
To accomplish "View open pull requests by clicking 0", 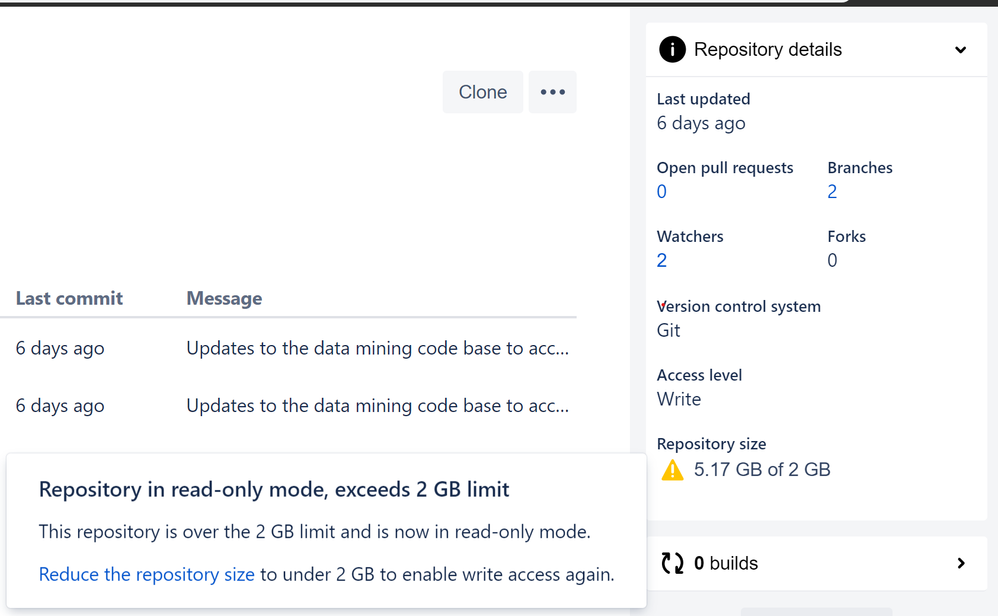I will pyautogui.click(x=661, y=191).
